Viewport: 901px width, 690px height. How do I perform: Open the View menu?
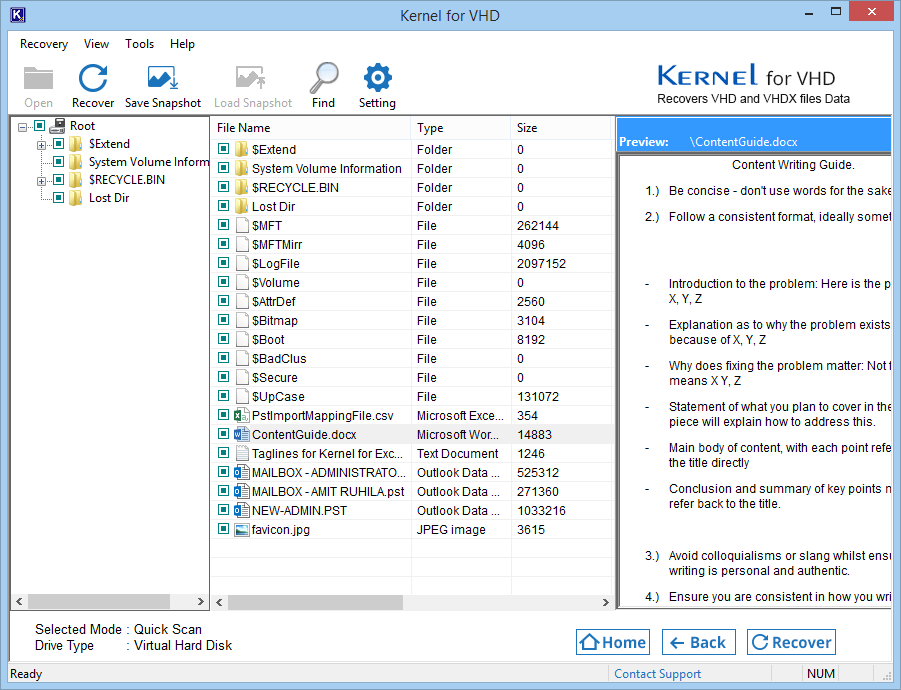(x=96, y=44)
